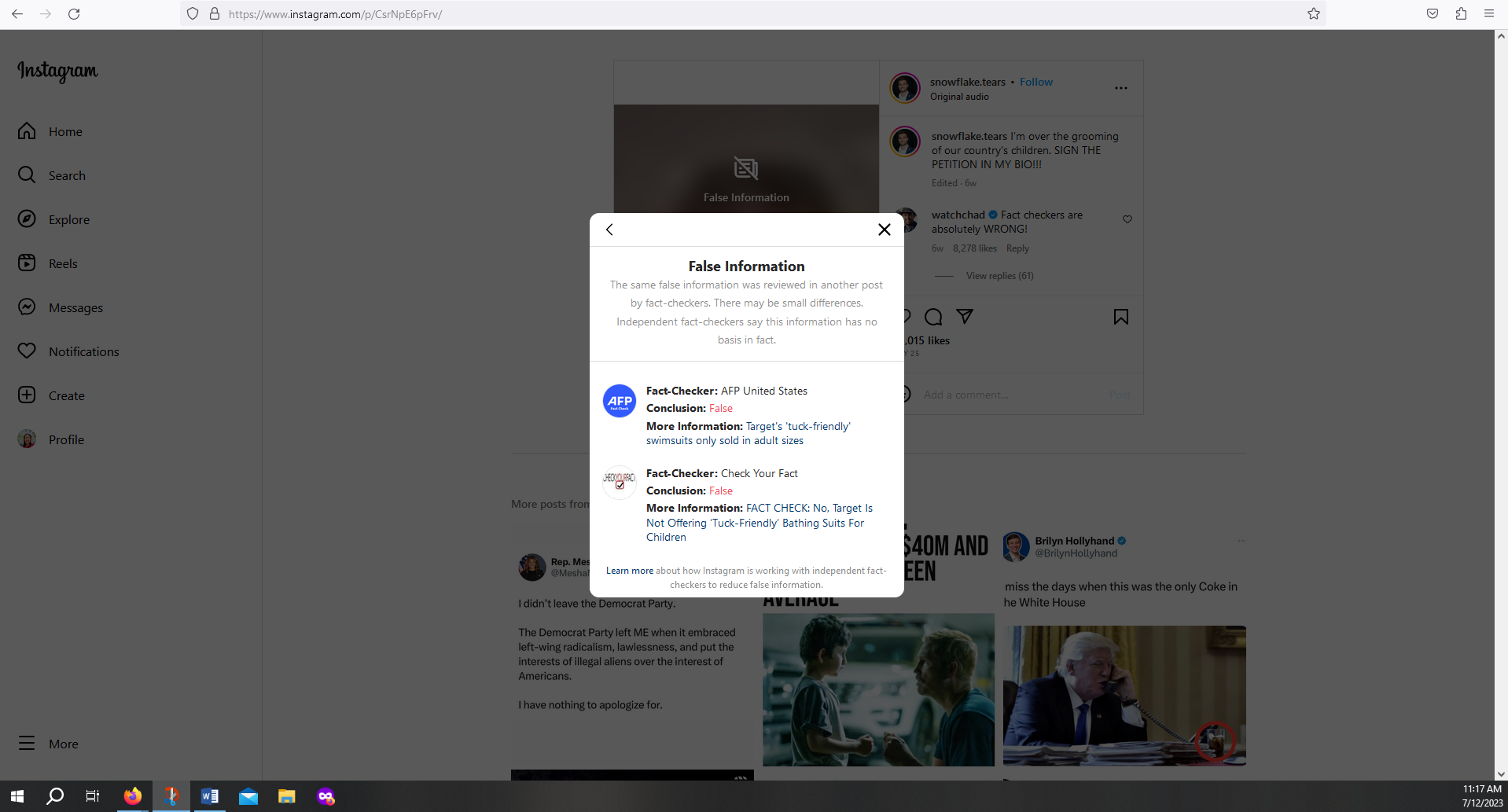Image resolution: width=1508 pixels, height=812 pixels.
Task: Open the Notifications heart icon
Action: 27,351
